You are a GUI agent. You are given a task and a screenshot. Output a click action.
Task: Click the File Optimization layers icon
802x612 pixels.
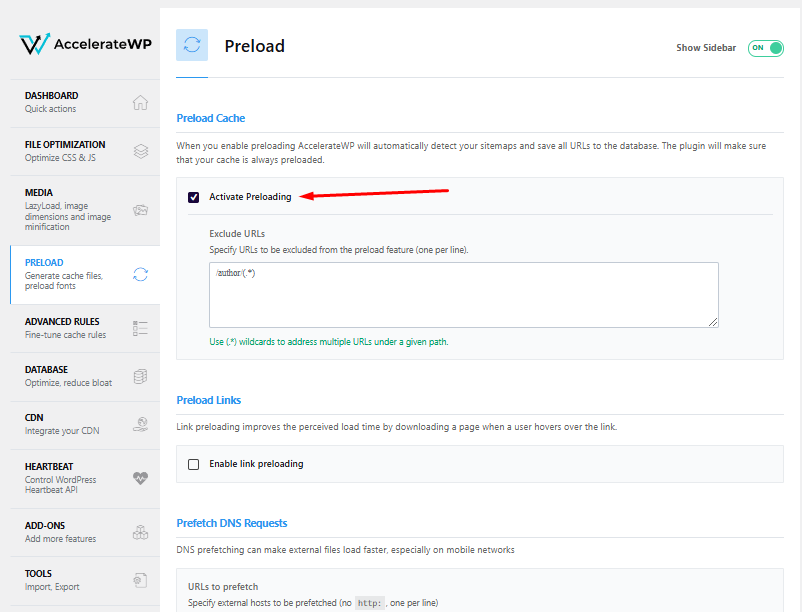(x=141, y=151)
